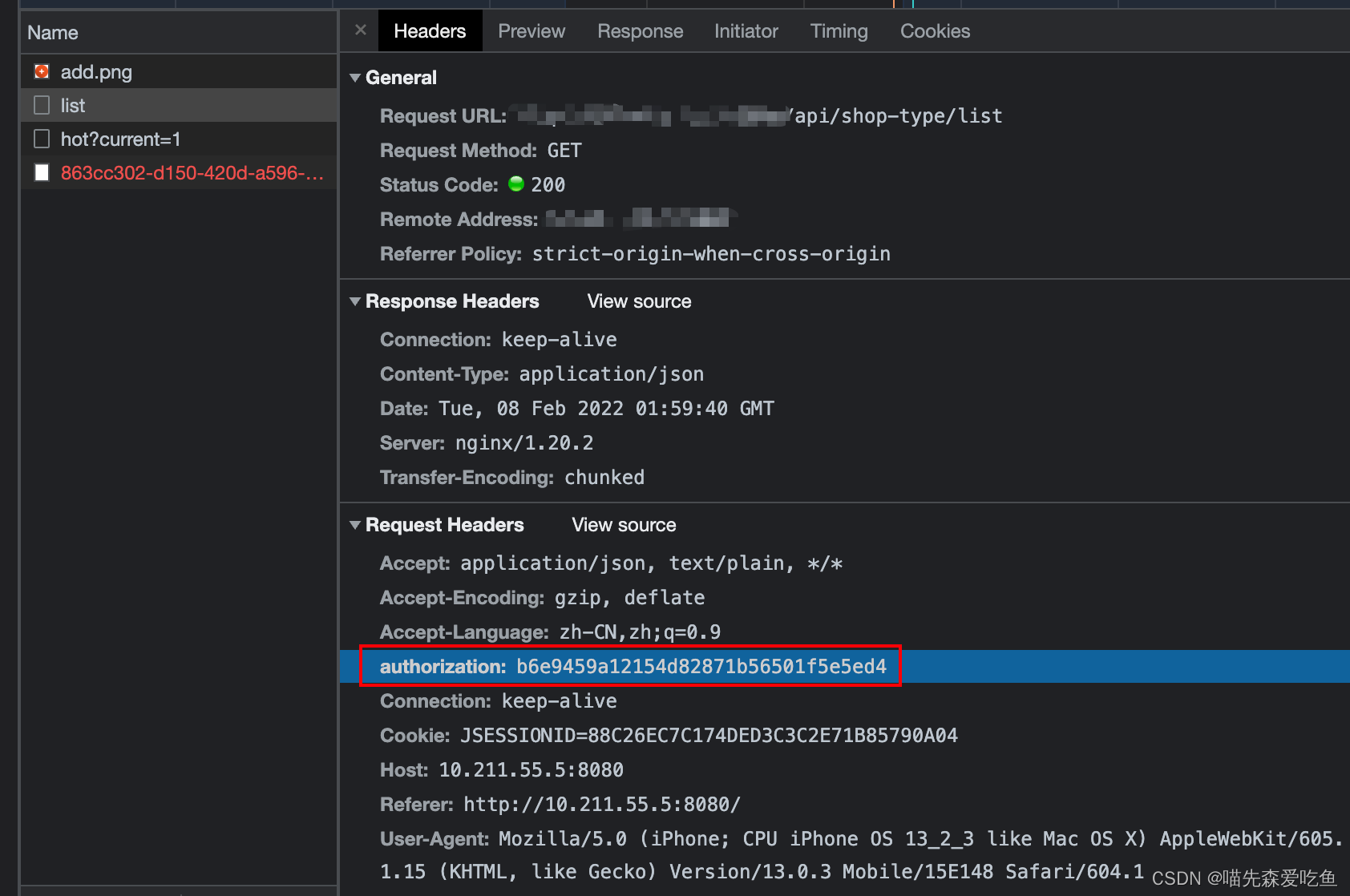Click the Transfer-Encoding chunked value
1350x896 pixels.
[604, 478]
